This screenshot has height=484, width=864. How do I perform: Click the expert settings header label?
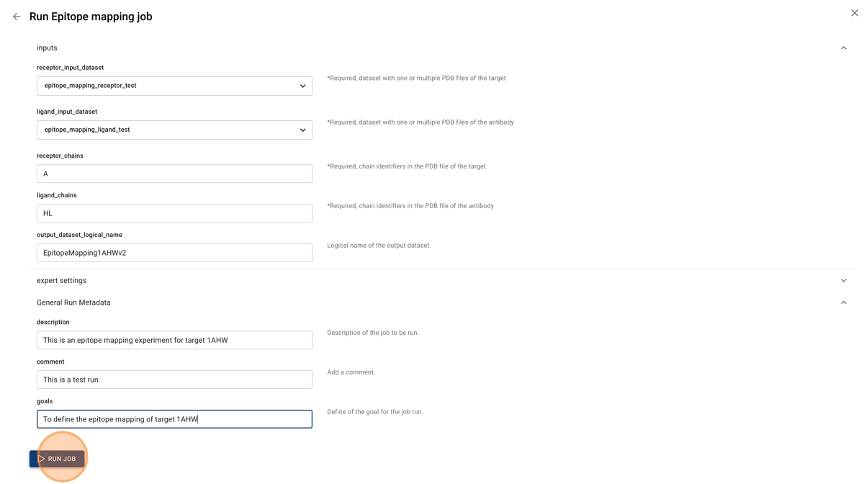tap(61, 281)
